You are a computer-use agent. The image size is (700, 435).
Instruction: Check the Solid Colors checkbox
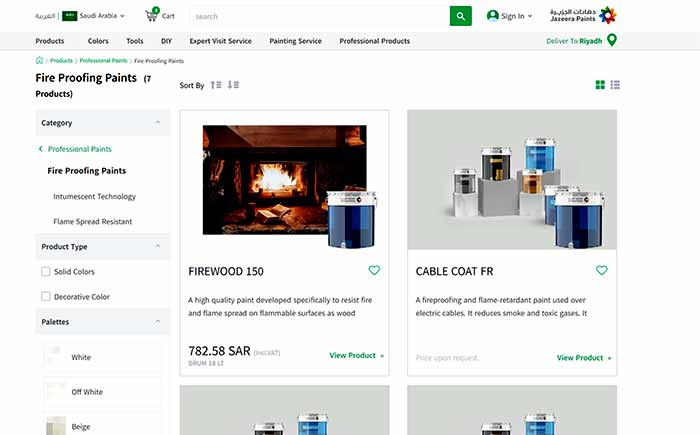click(x=46, y=272)
